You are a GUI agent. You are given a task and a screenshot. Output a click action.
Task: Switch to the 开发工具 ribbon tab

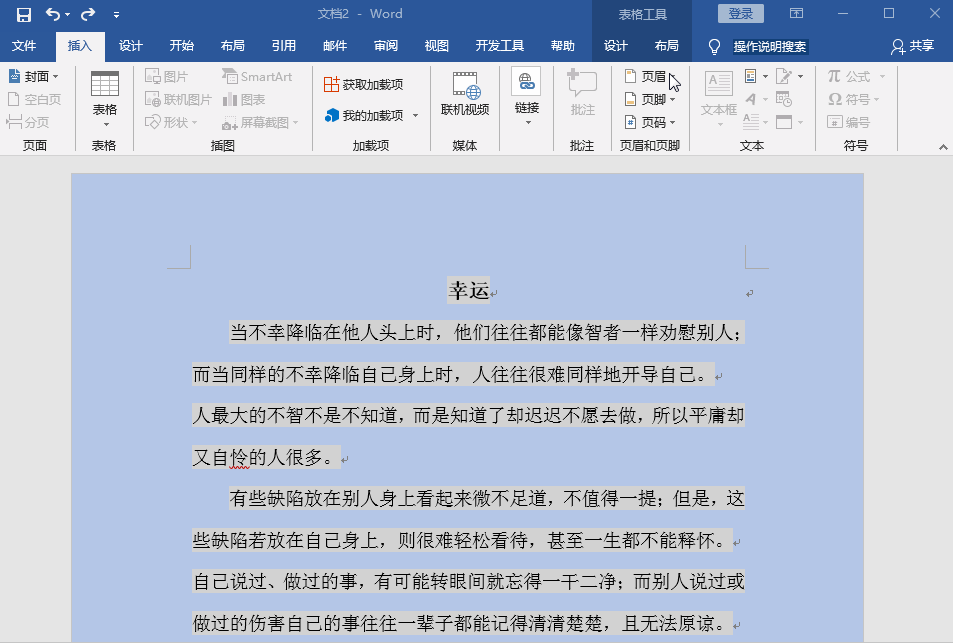(x=500, y=46)
